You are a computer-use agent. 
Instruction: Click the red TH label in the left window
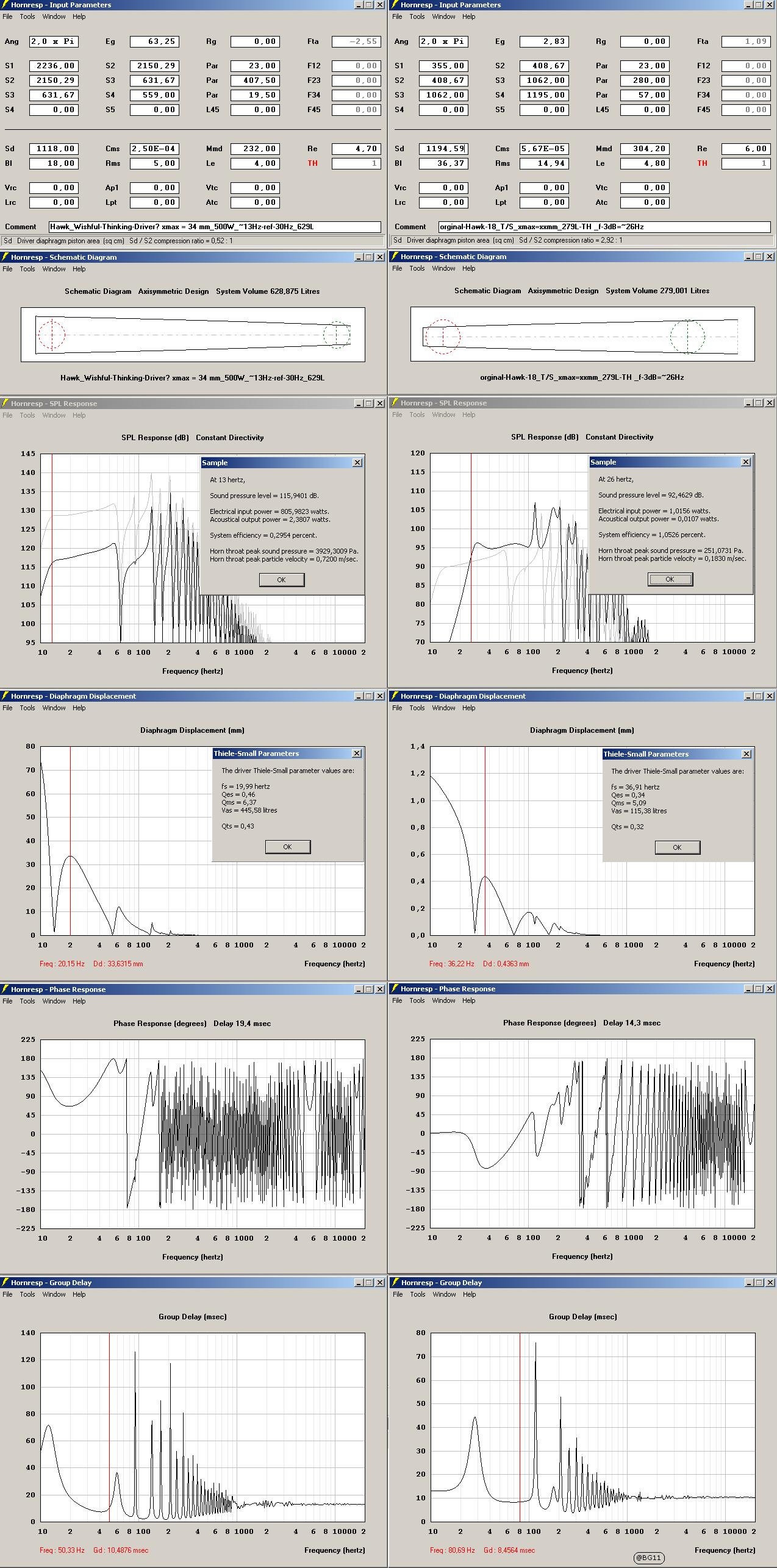coord(313,163)
